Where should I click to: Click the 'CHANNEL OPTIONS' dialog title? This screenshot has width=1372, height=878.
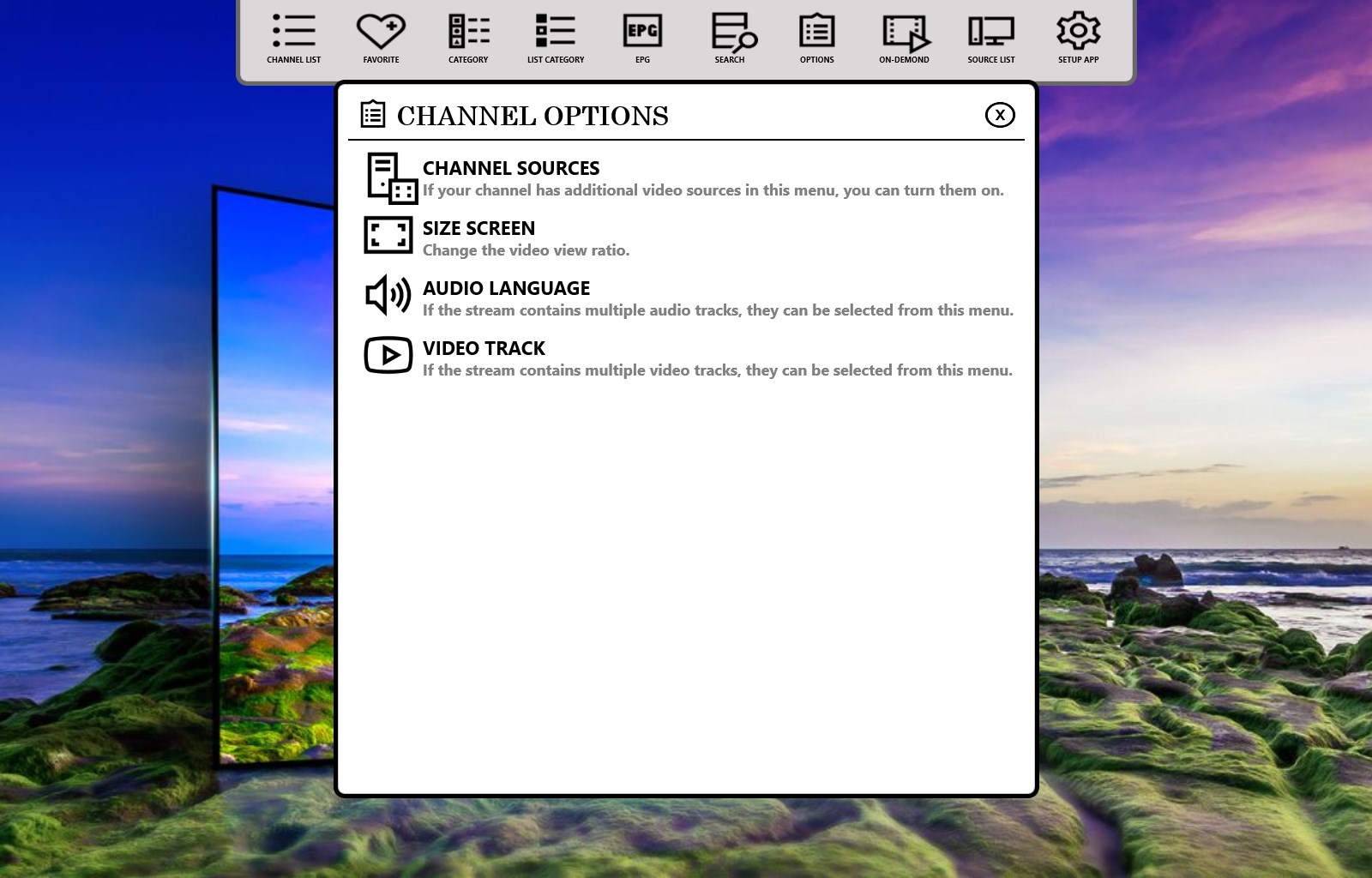click(x=533, y=116)
